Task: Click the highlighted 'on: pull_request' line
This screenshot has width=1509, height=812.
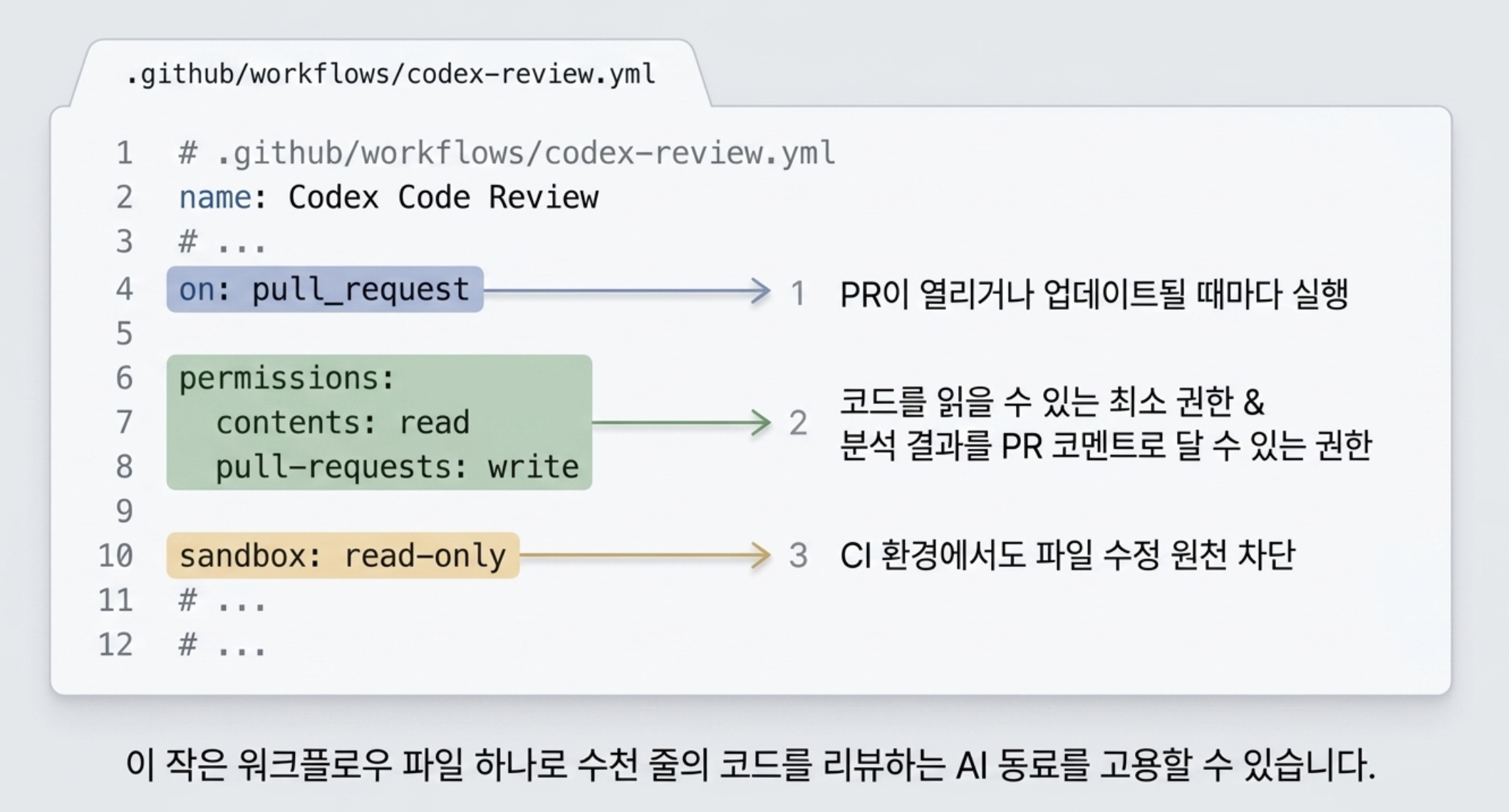Action: pyautogui.click(x=325, y=290)
